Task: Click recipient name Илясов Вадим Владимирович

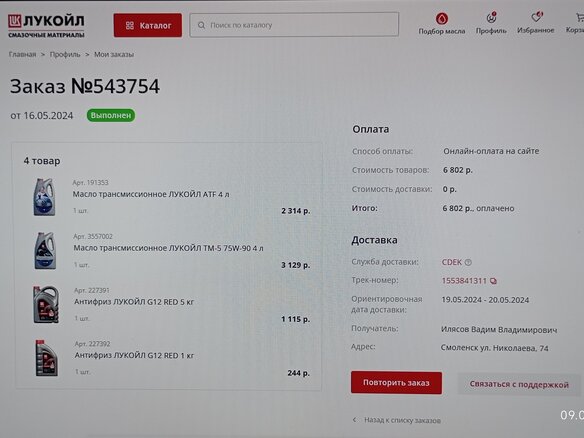Action: point(499,330)
